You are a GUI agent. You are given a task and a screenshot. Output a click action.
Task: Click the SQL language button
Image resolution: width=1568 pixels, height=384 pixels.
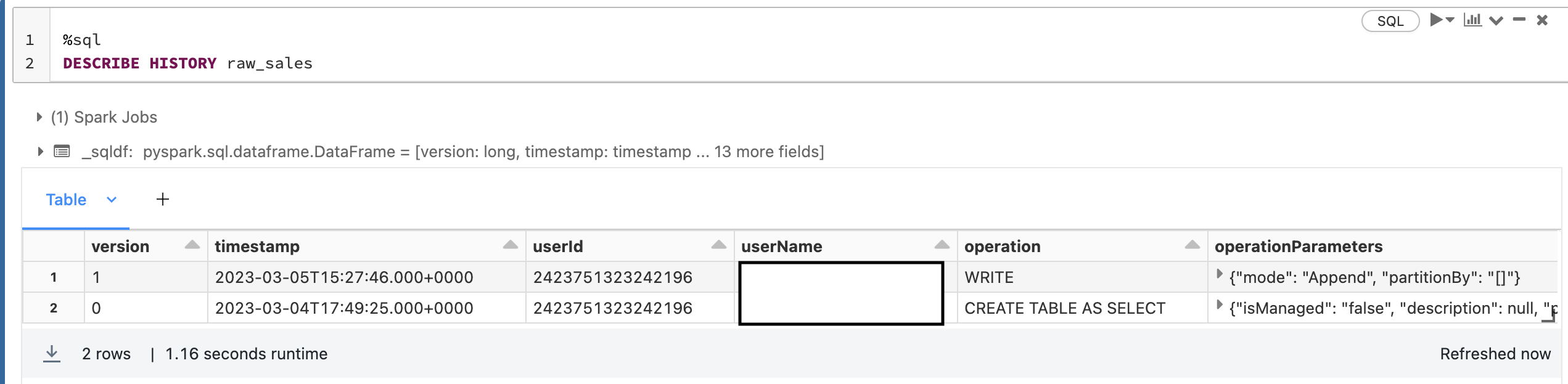[1390, 21]
